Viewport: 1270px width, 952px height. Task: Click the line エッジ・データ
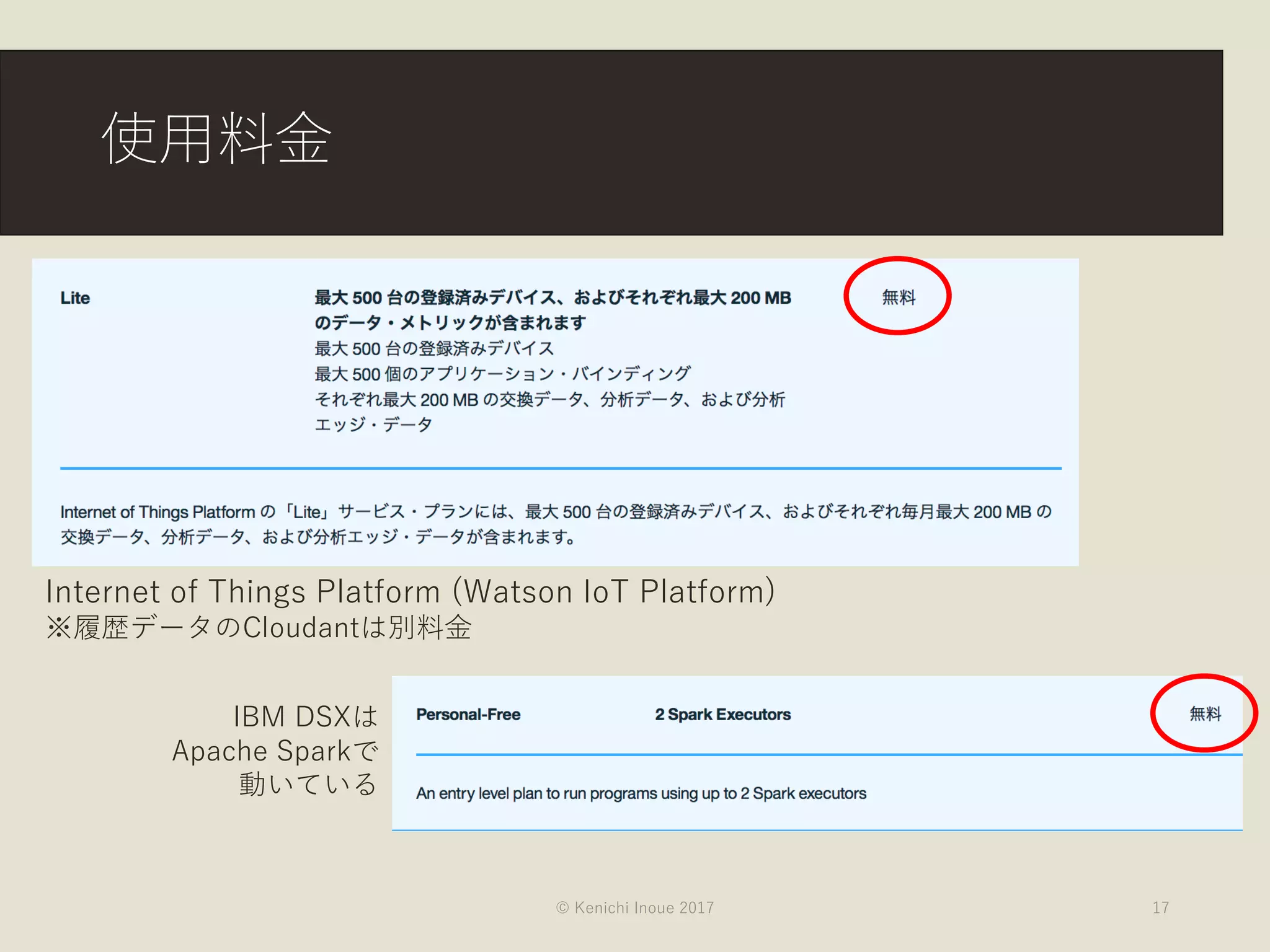point(373,425)
